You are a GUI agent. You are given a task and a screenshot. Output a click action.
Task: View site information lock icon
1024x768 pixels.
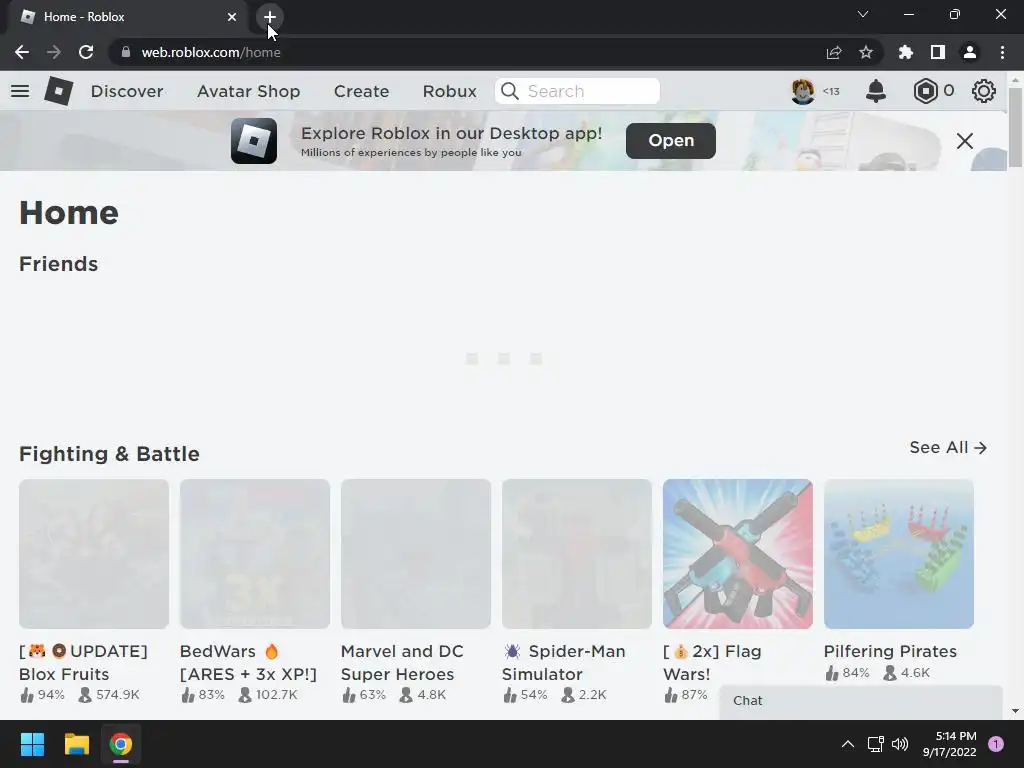tap(125, 52)
